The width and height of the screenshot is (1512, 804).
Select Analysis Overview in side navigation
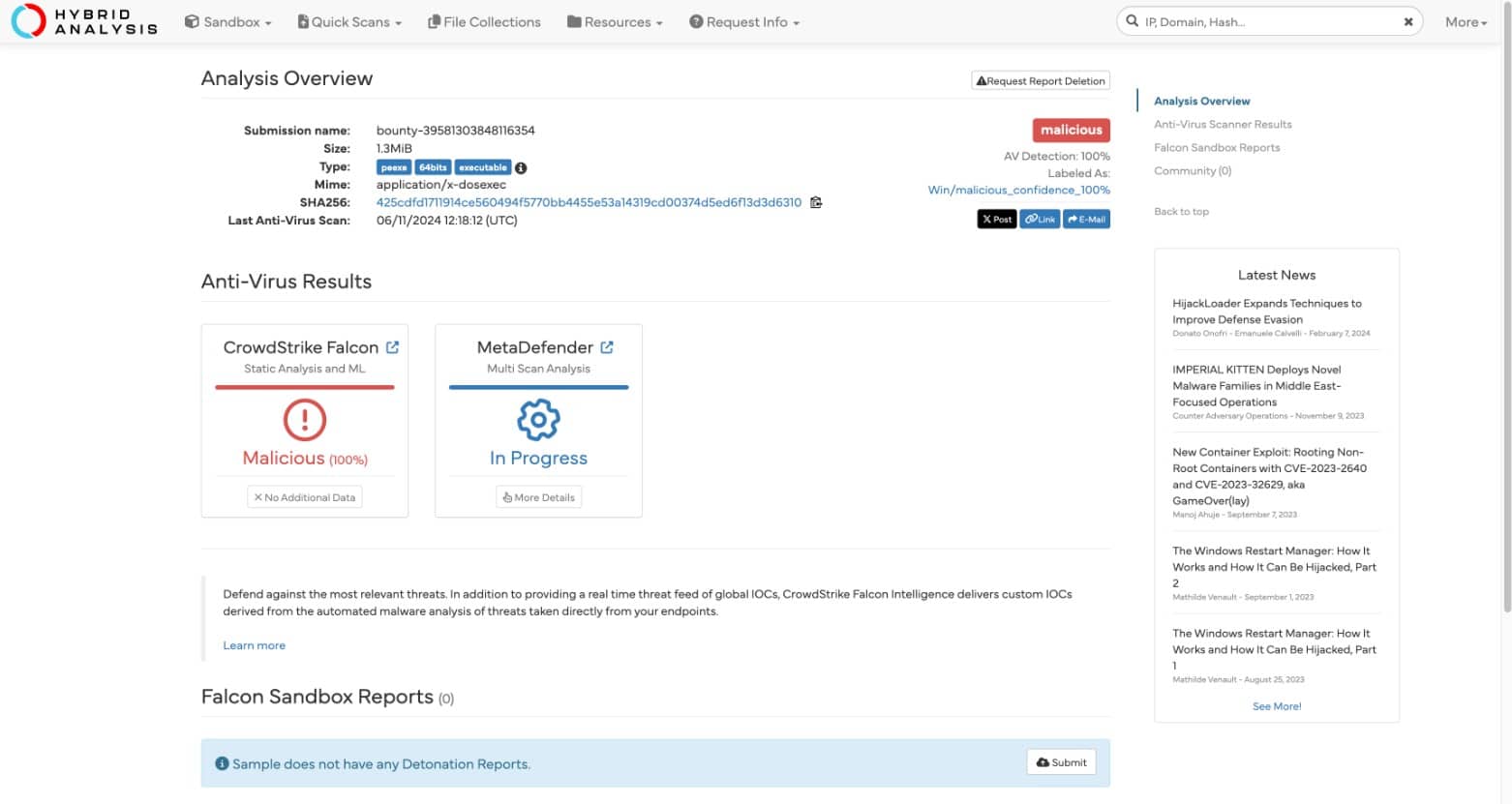coord(1201,101)
